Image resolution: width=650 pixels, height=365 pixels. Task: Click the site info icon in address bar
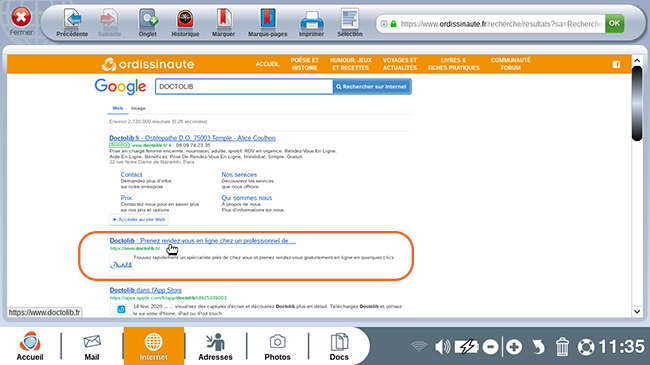tap(384, 24)
